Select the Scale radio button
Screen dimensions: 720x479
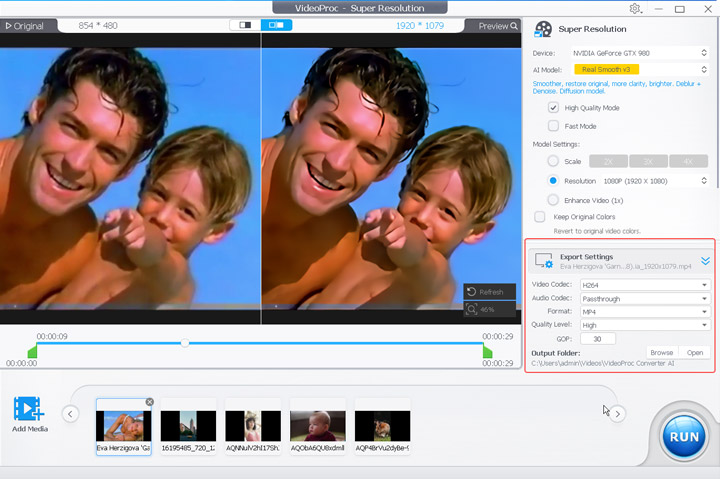(553, 161)
